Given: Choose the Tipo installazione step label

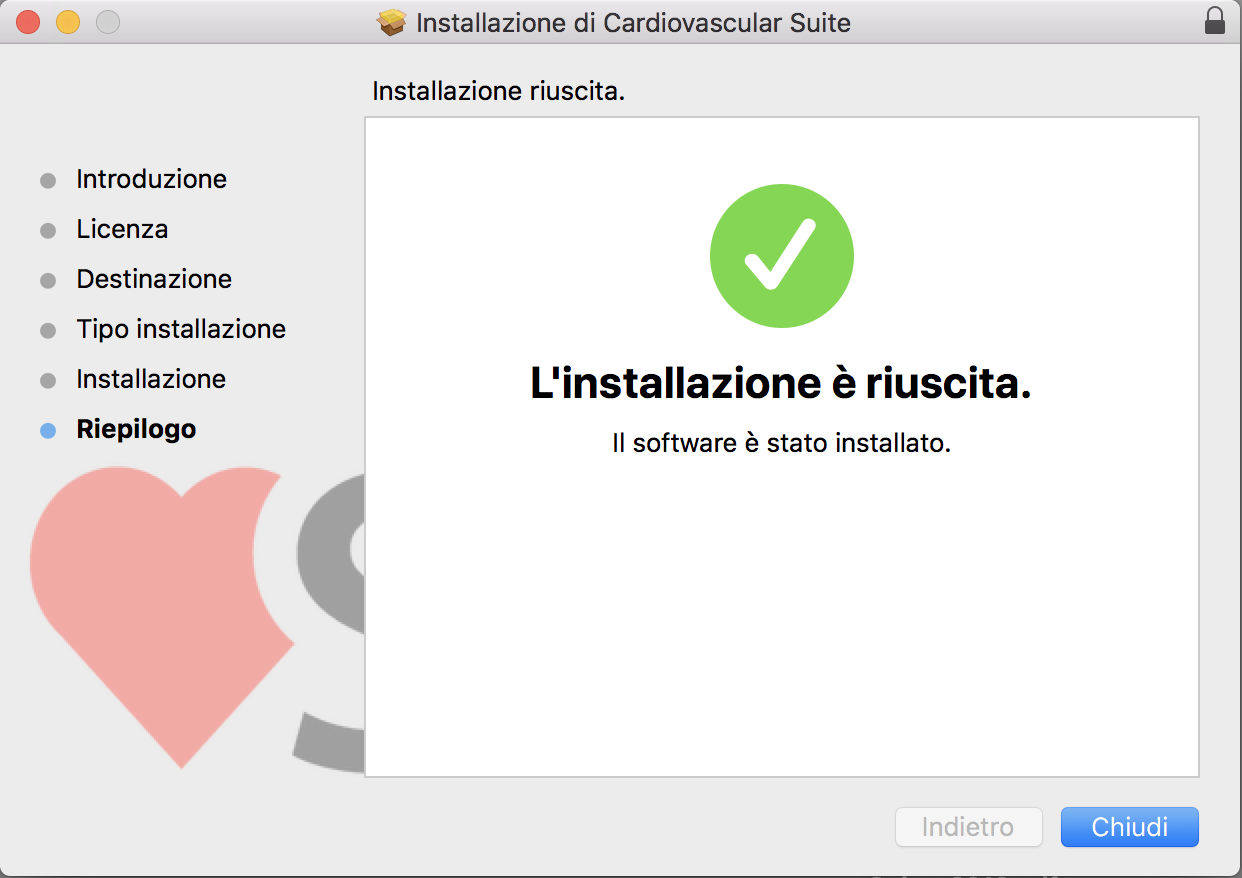Looking at the screenshot, I should point(181,329).
